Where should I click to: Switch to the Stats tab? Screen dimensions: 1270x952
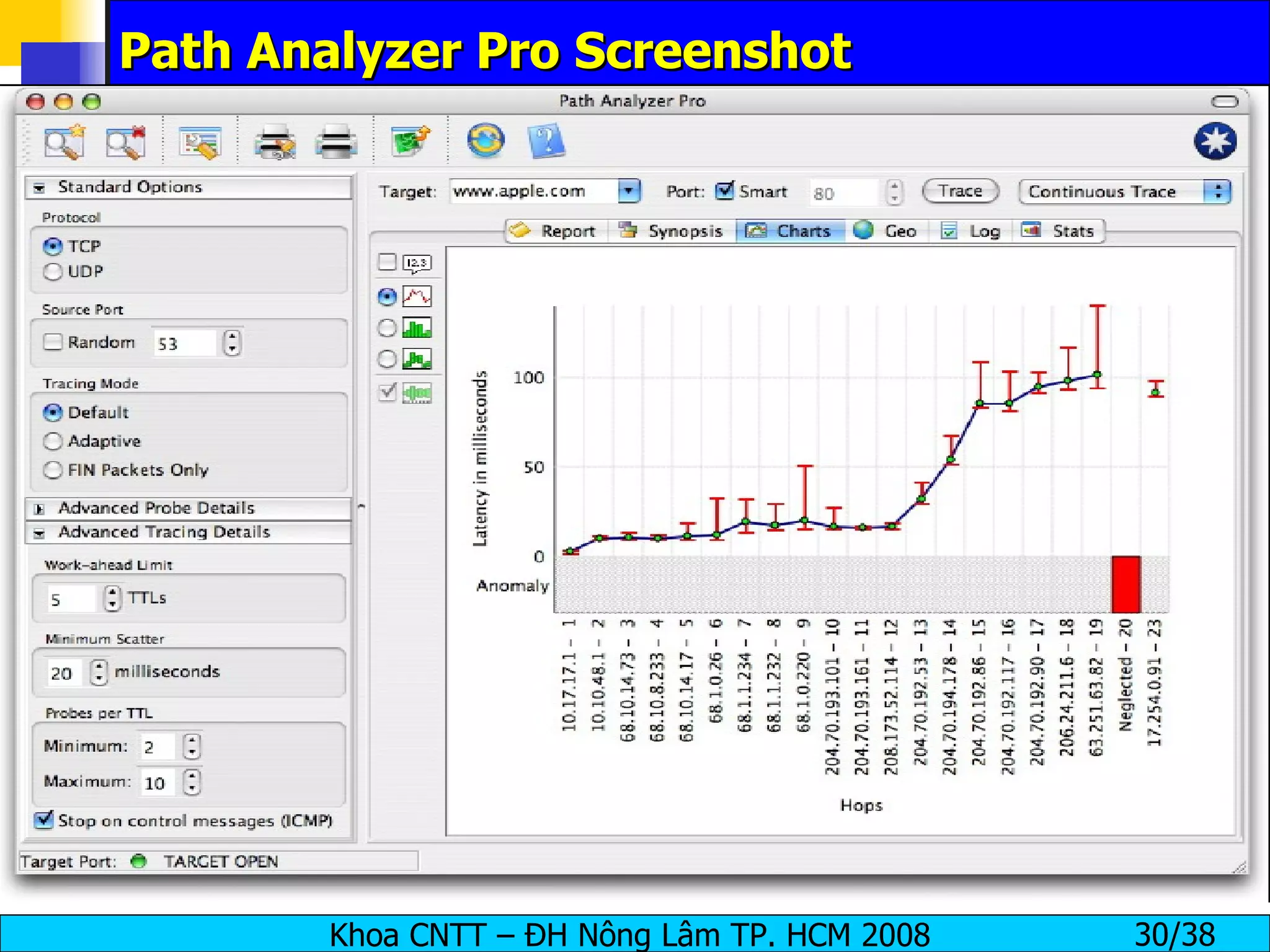1058,231
